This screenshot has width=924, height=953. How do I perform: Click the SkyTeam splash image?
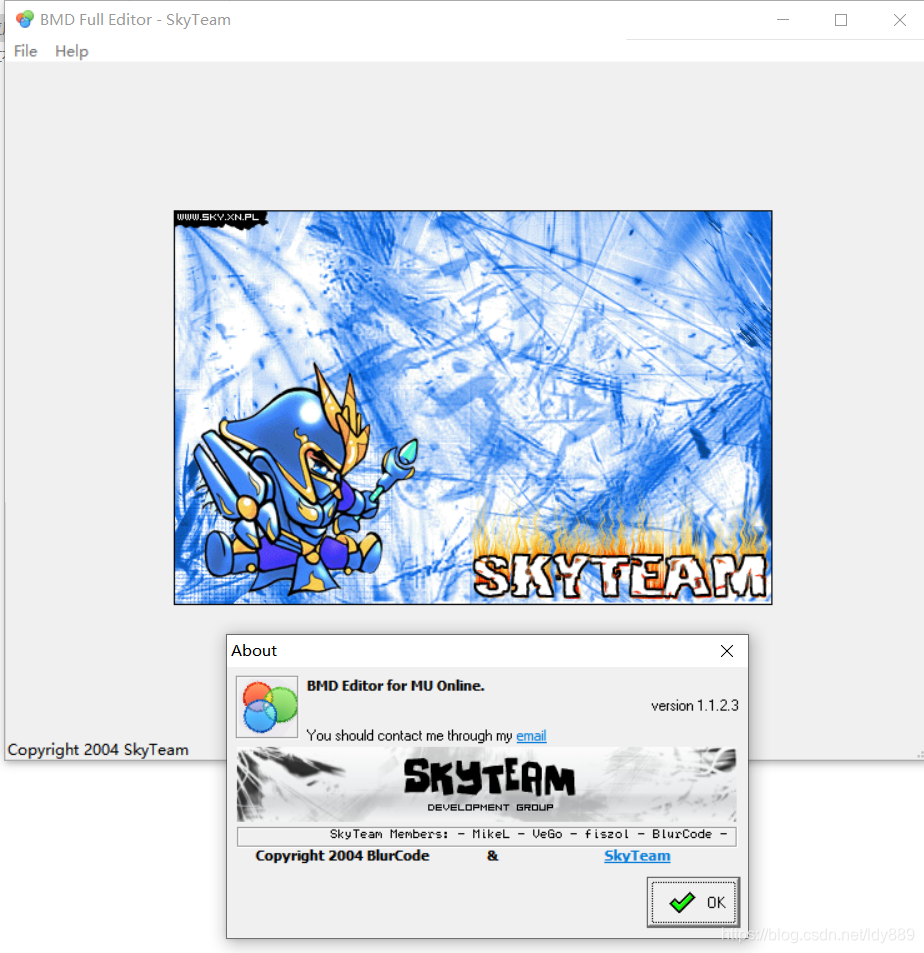point(473,407)
